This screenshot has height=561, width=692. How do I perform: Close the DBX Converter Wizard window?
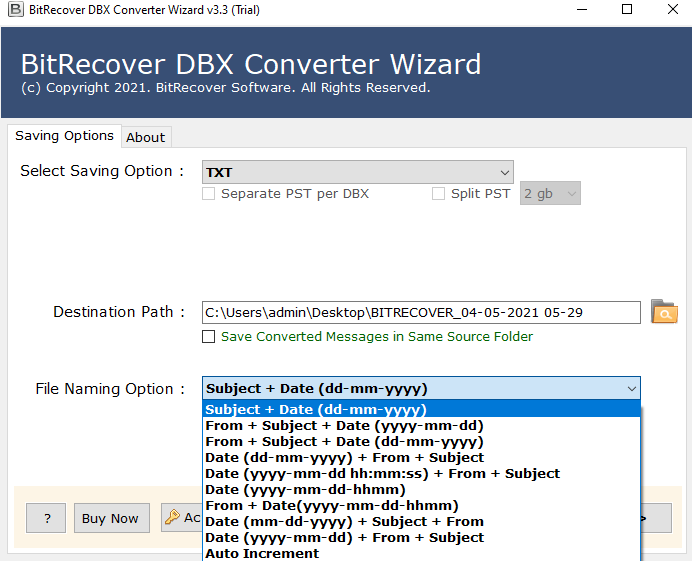pos(672,9)
